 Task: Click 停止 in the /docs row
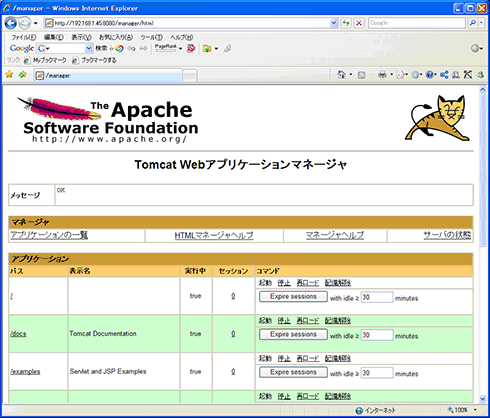click(284, 321)
